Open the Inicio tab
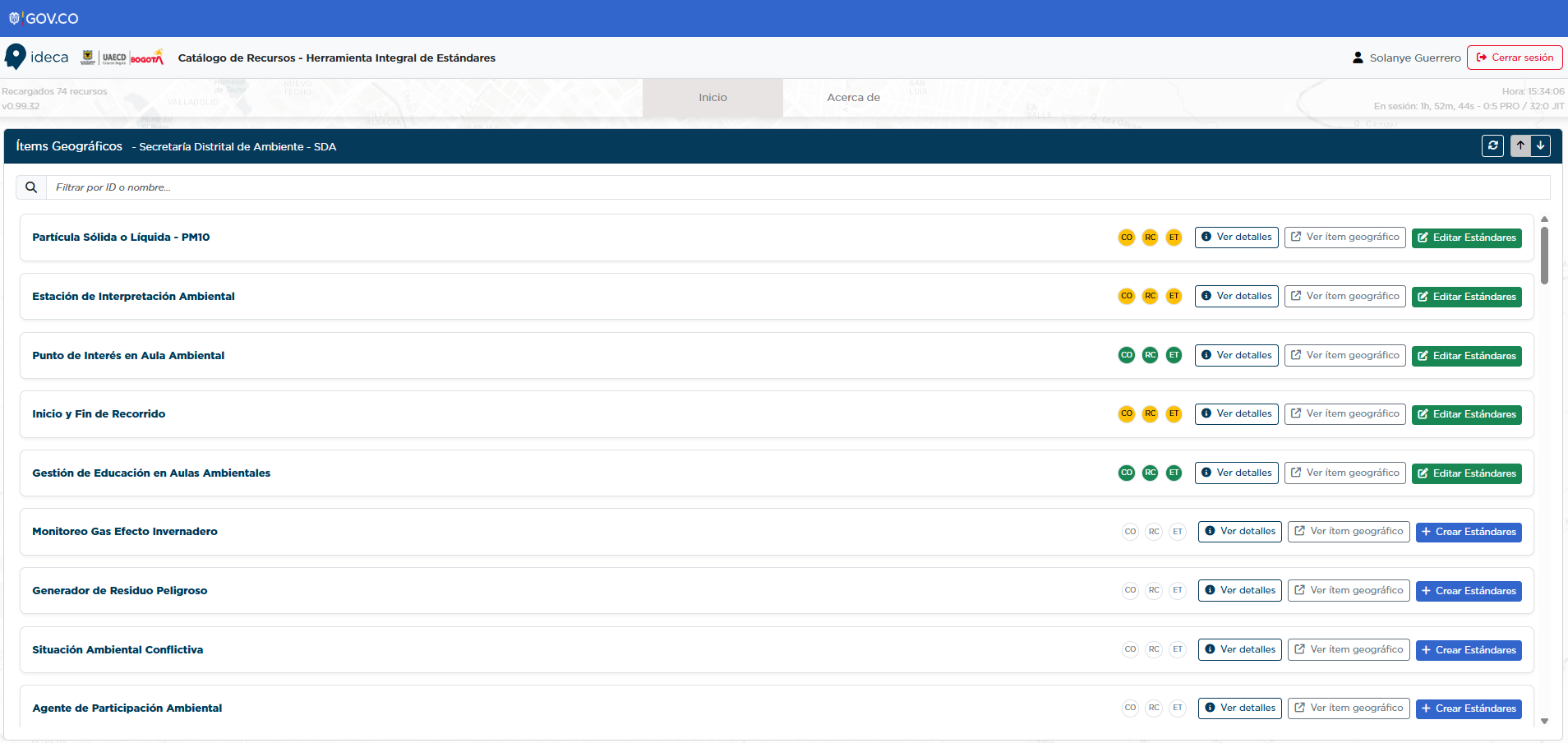Viewport: 1568px width, 743px height. [713, 98]
